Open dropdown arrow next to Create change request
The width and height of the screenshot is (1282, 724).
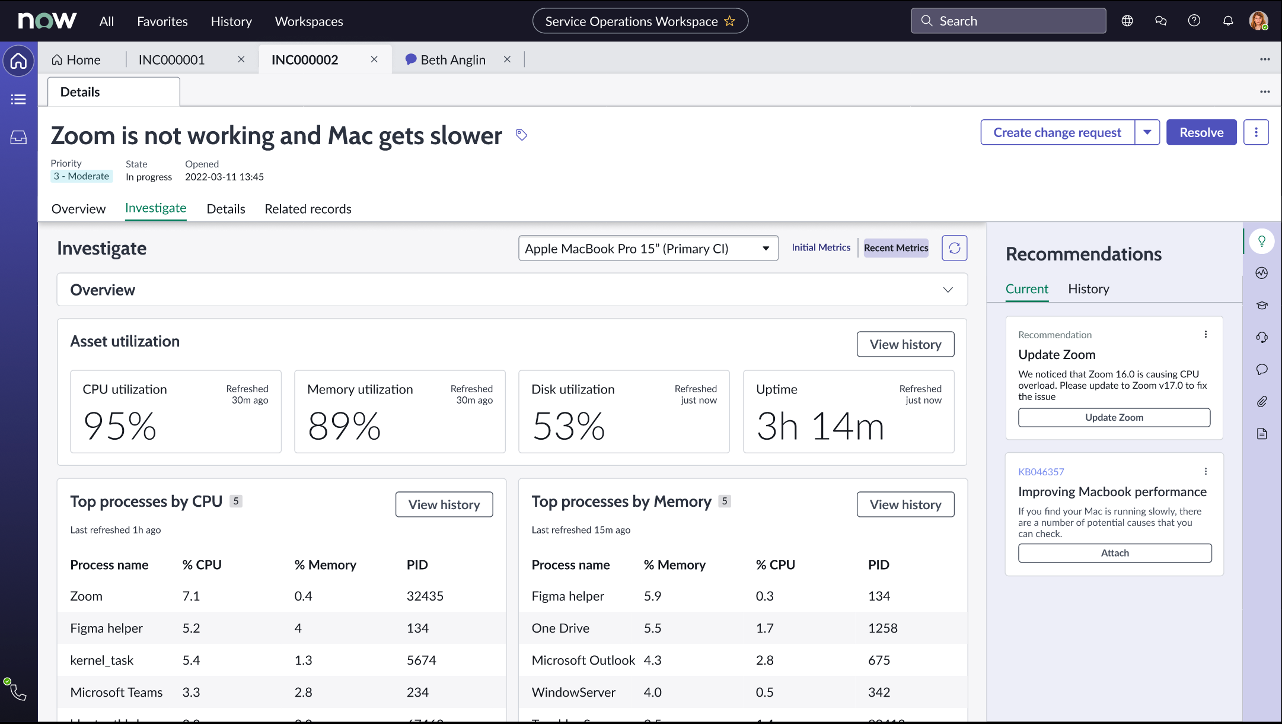[x=1147, y=132]
